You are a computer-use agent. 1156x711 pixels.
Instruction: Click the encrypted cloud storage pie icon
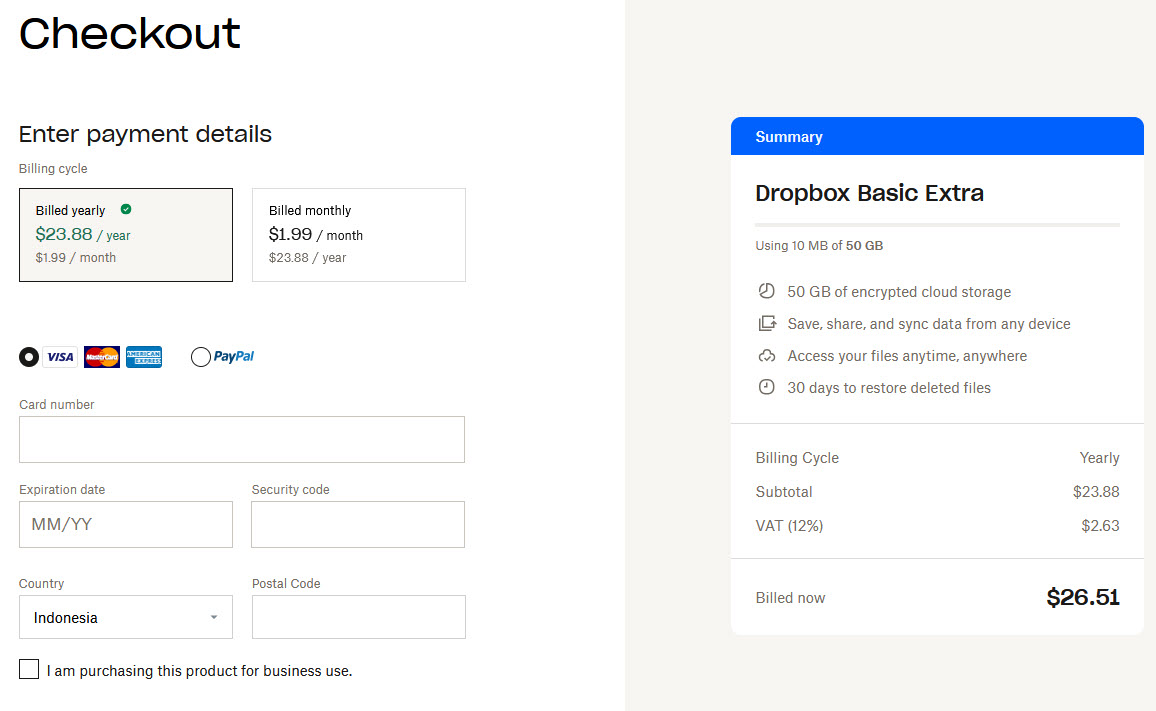pyautogui.click(x=766, y=291)
